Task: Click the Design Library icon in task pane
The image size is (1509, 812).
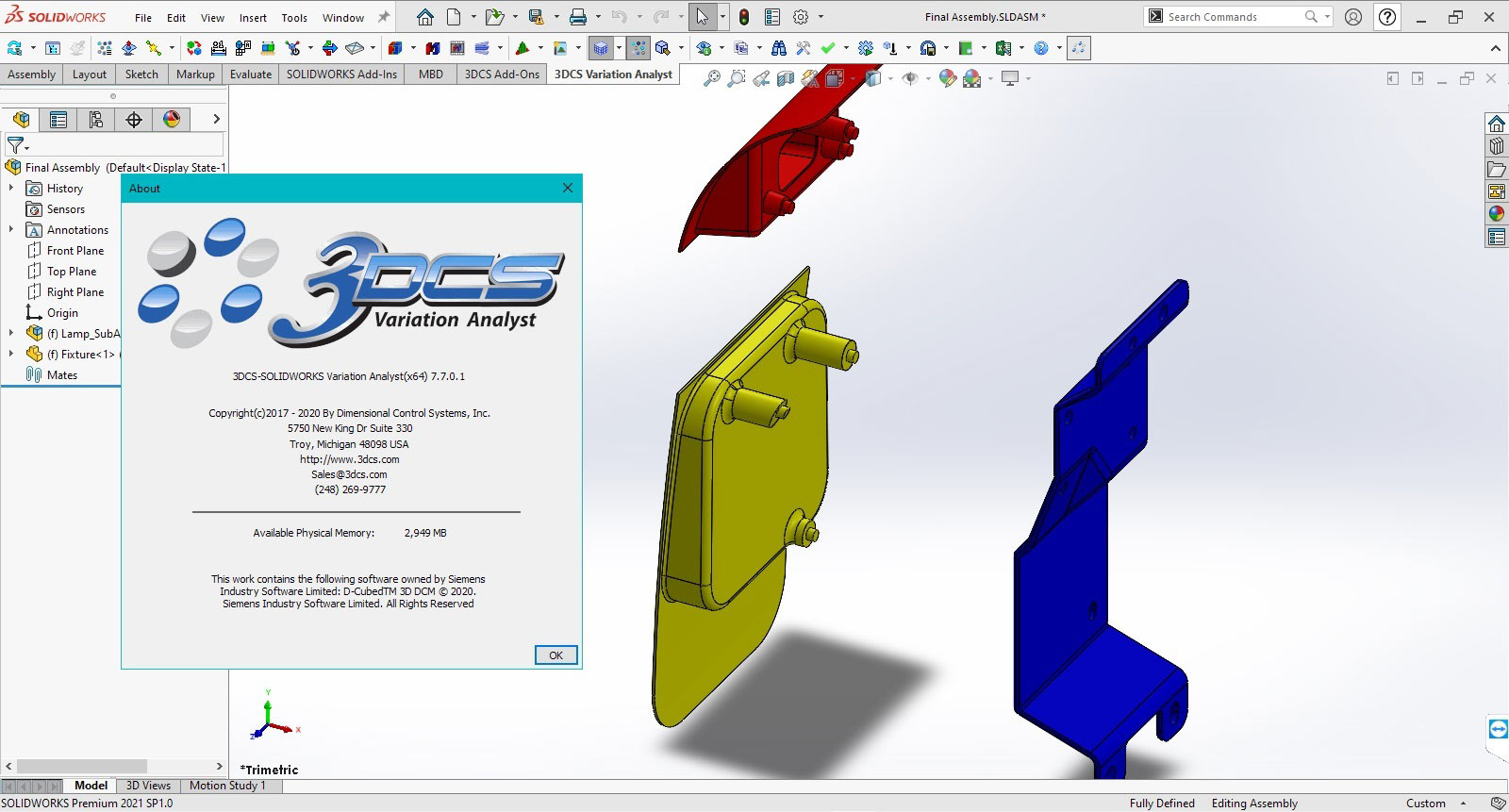Action: click(x=1497, y=146)
